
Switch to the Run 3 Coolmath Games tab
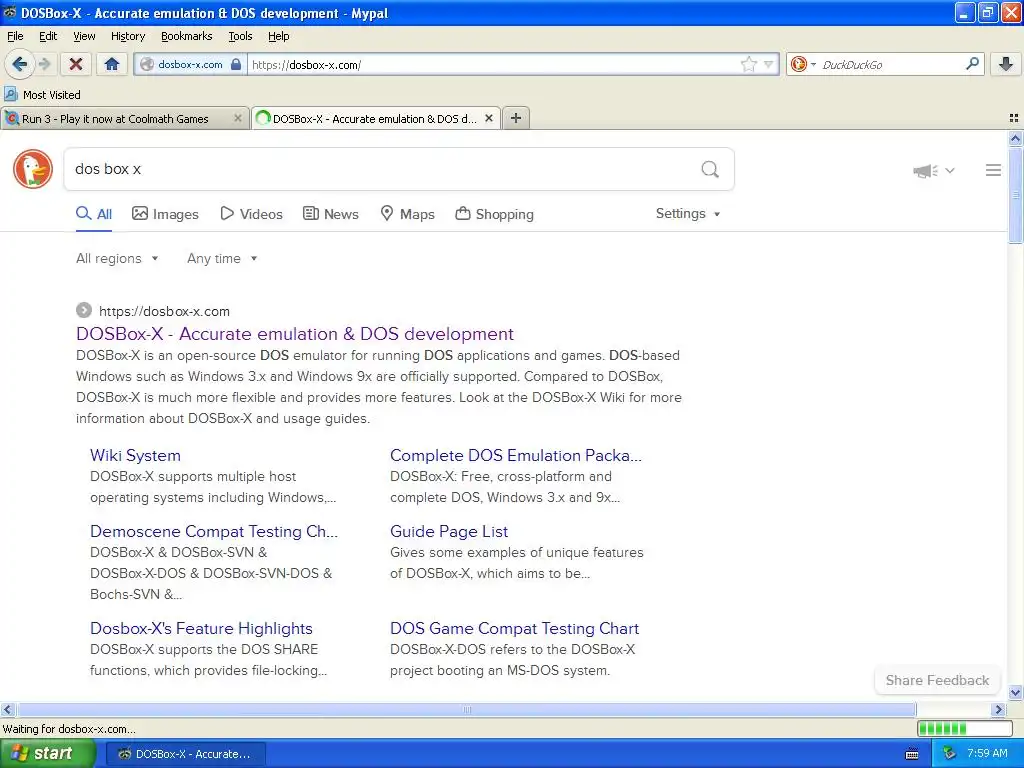click(x=115, y=119)
